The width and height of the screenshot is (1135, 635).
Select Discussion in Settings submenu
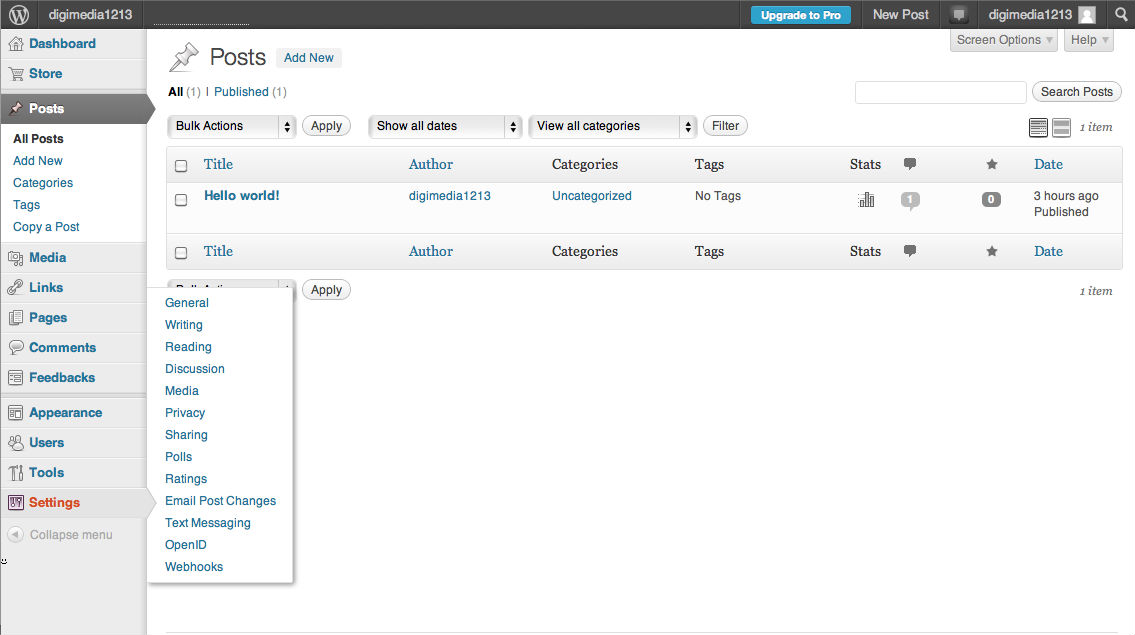(195, 369)
